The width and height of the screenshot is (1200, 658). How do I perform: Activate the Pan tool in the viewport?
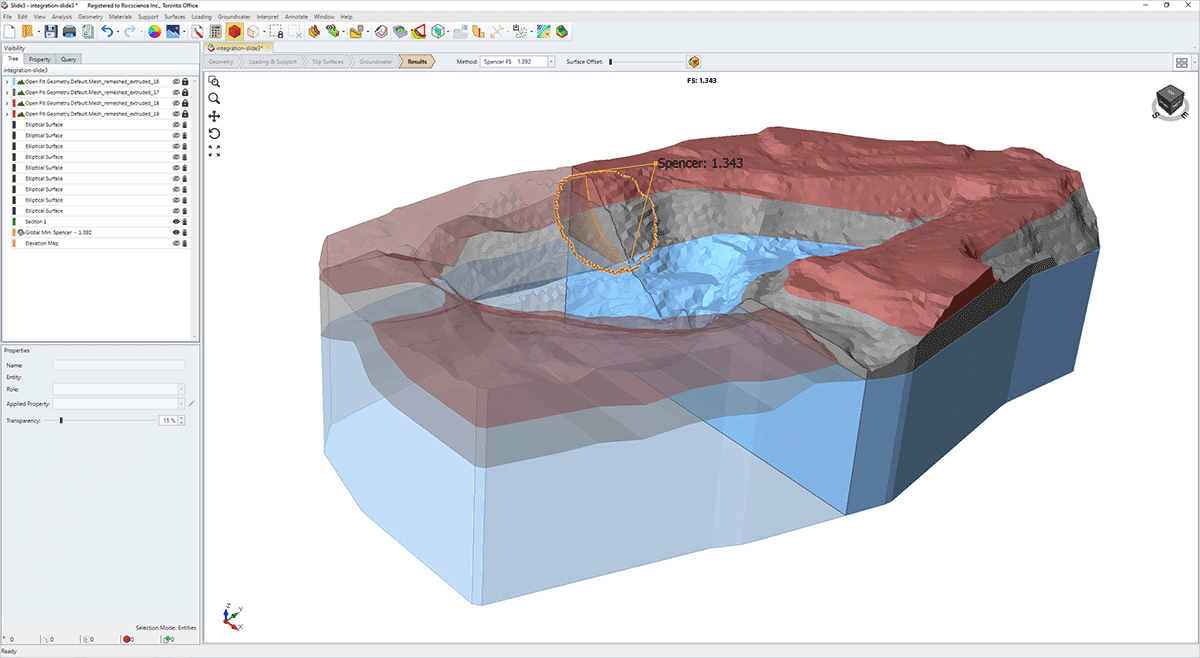(214, 116)
